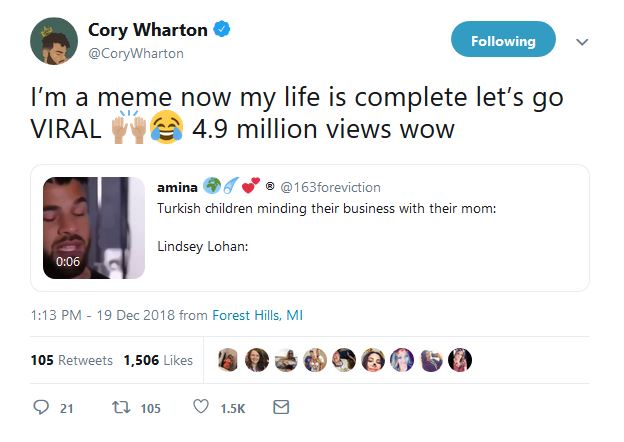Expand the tweet options chevron
Viewport: 624px width, 442px height.
583,41
